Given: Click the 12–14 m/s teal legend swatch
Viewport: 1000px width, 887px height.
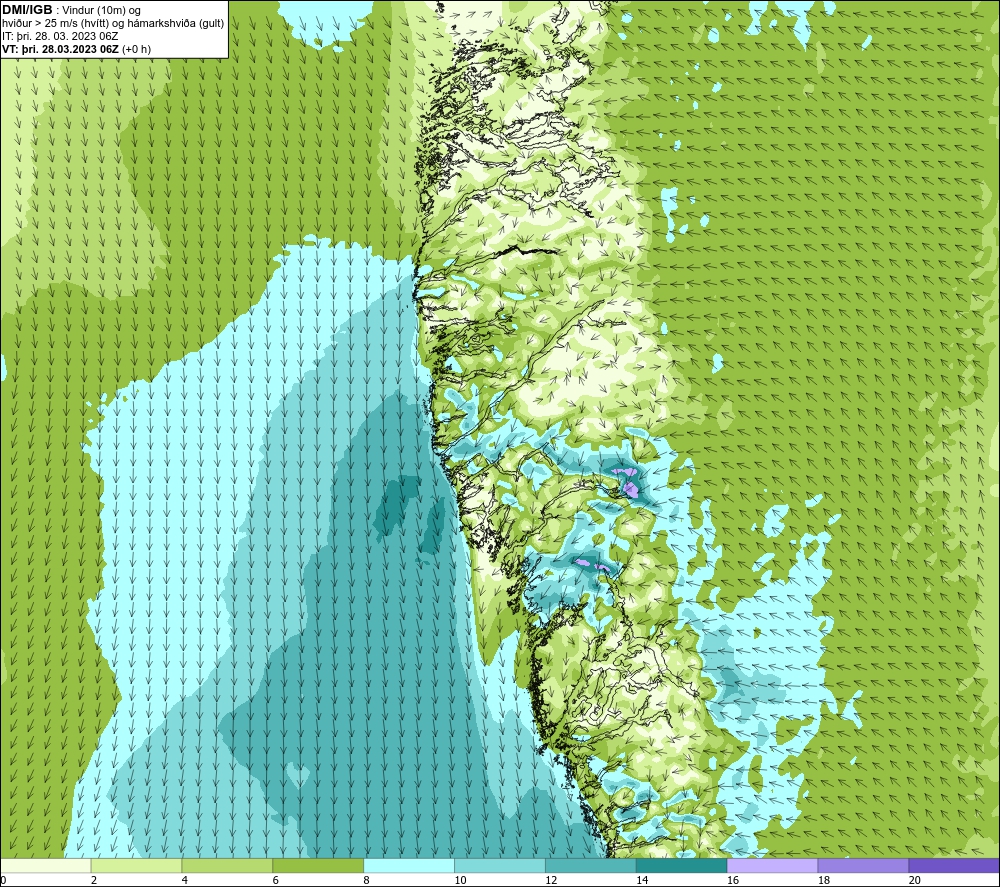Looking at the screenshot, I should point(591,865).
